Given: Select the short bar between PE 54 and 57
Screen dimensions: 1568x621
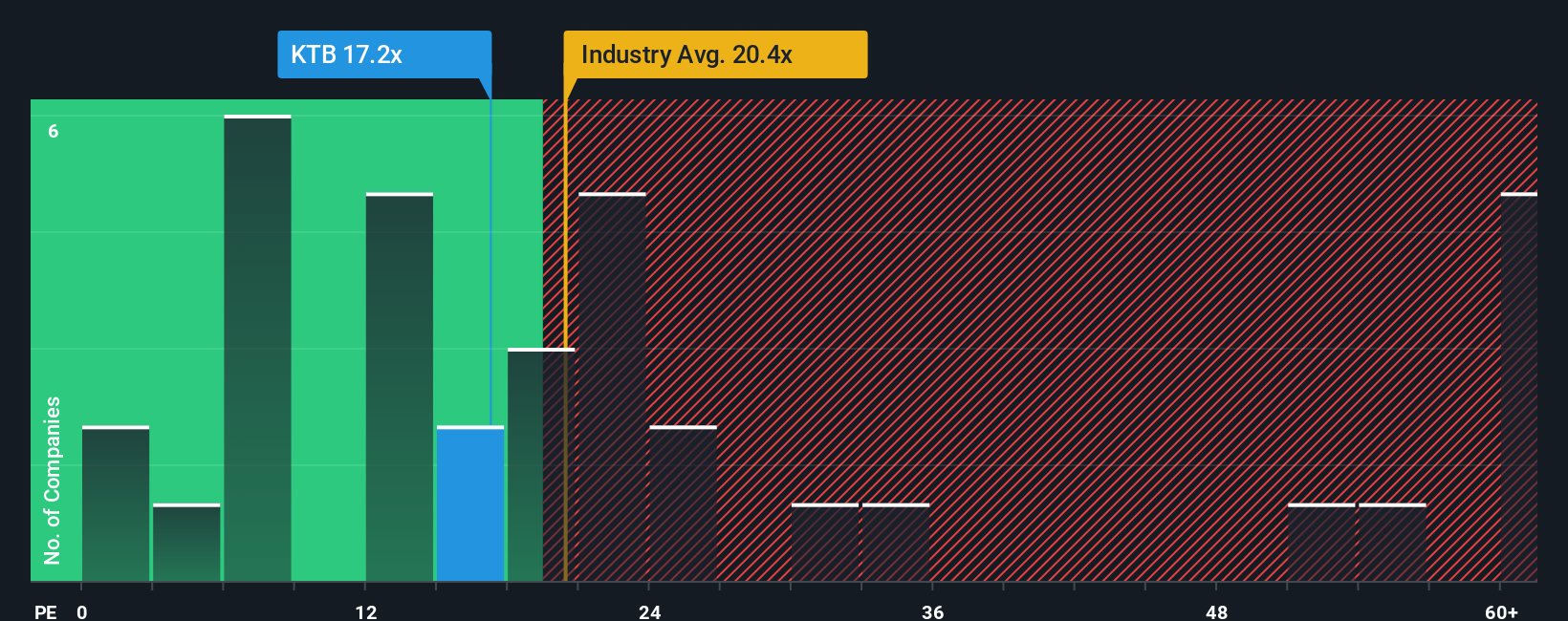Looking at the screenshot, I should point(1392,543).
